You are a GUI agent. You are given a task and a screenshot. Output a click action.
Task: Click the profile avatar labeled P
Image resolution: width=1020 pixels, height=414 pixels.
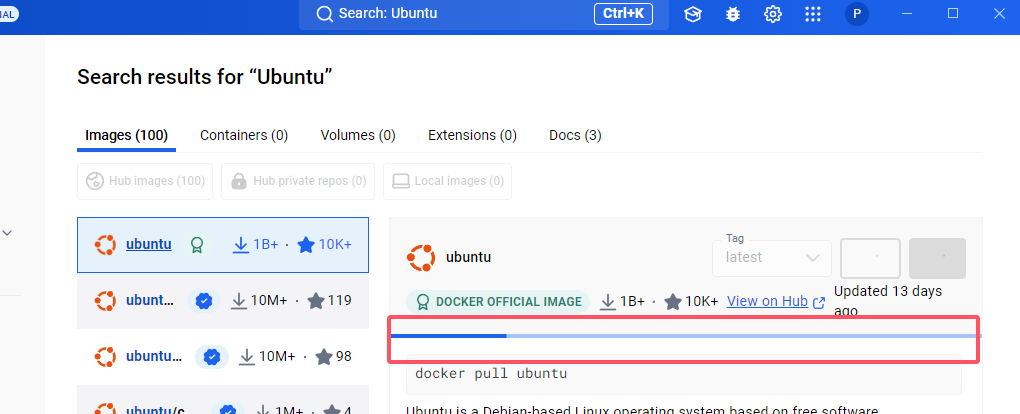[856, 14]
